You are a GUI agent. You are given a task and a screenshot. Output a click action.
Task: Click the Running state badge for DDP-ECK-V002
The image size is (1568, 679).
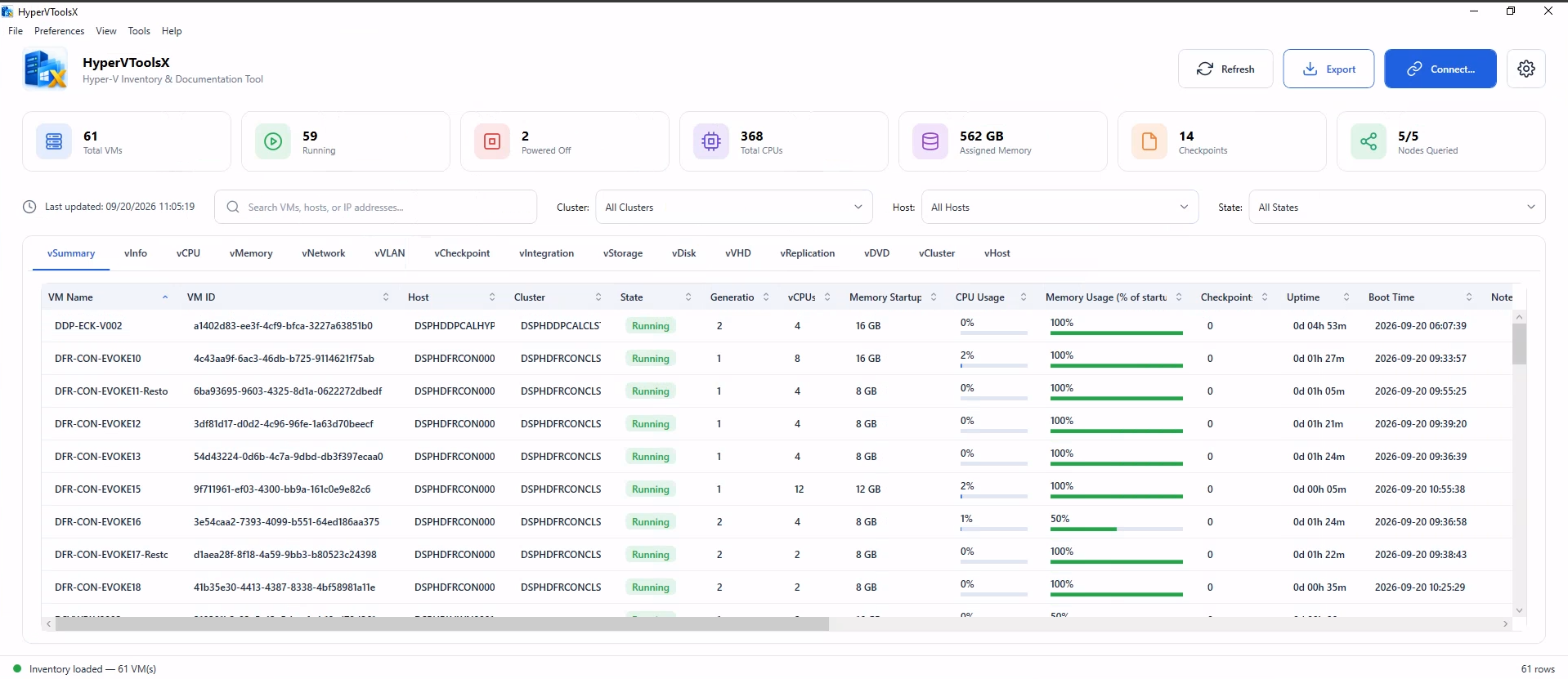651,326
